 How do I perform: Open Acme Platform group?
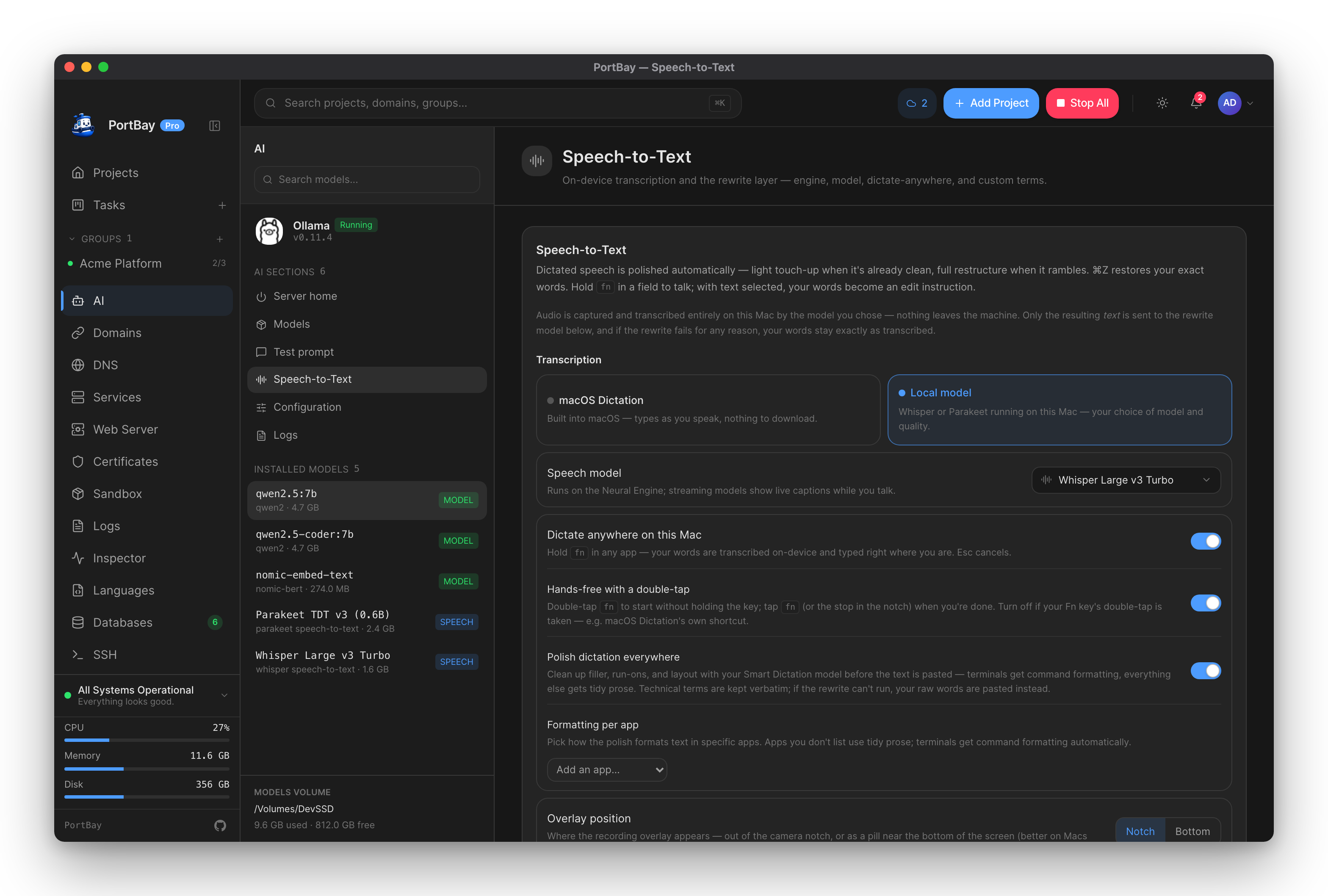pyautogui.click(x=147, y=263)
